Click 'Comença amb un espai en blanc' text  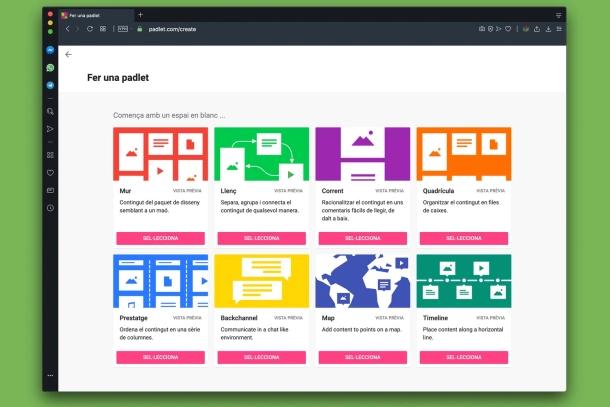[x=169, y=116]
